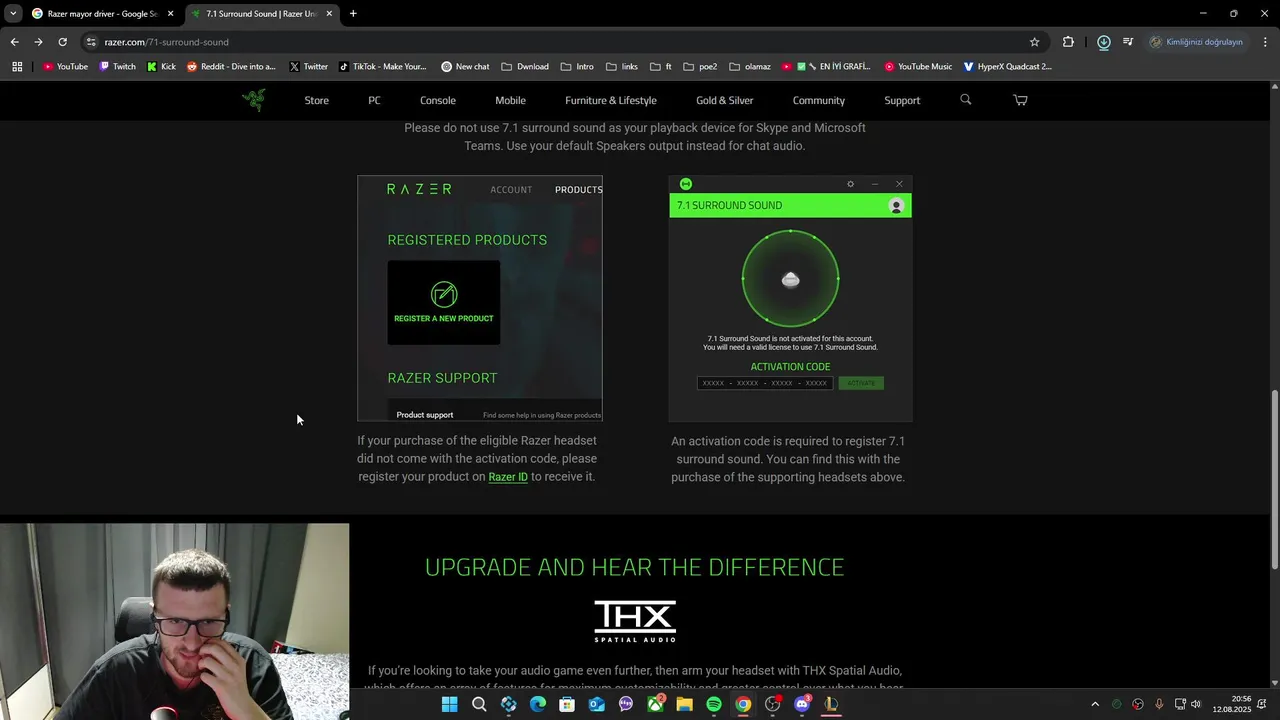Screen dimensions: 1280x720
Task: Open File Explorer from taskbar
Action: pyautogui.click(x=684, y=704)
